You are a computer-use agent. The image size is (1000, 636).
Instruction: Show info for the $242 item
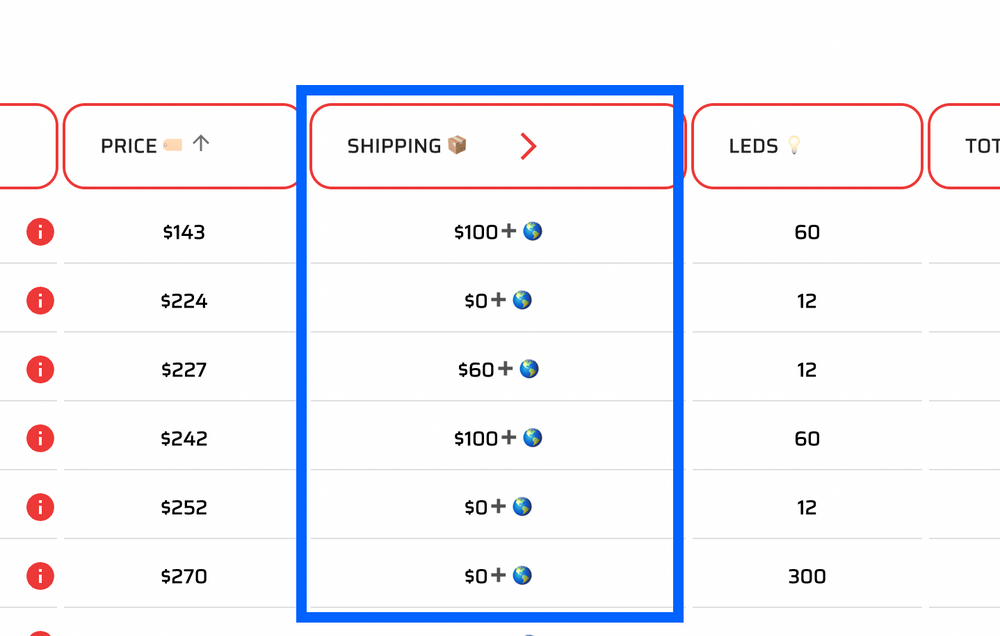pyautogui.click(x=40, y=438)
